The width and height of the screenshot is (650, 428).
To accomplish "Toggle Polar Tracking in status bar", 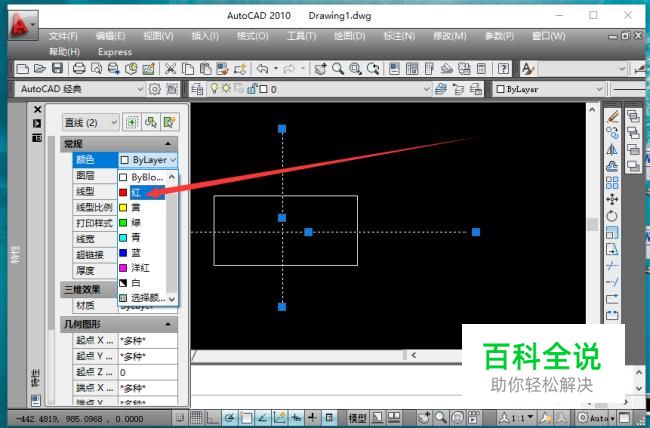I will tap(229, 418).
